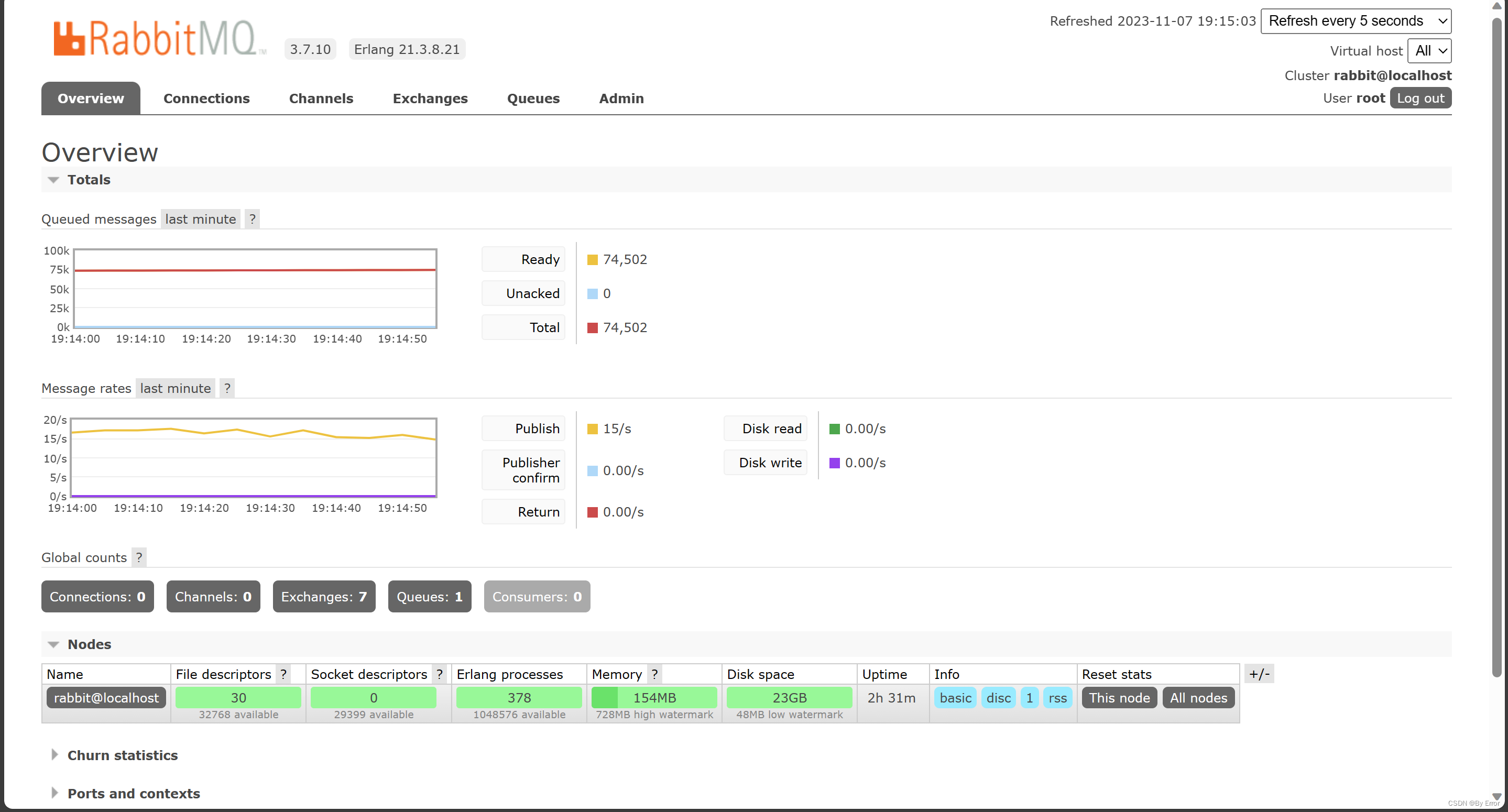
Task: Click the 'basic' info tag on node
Action: coord(955,698)
